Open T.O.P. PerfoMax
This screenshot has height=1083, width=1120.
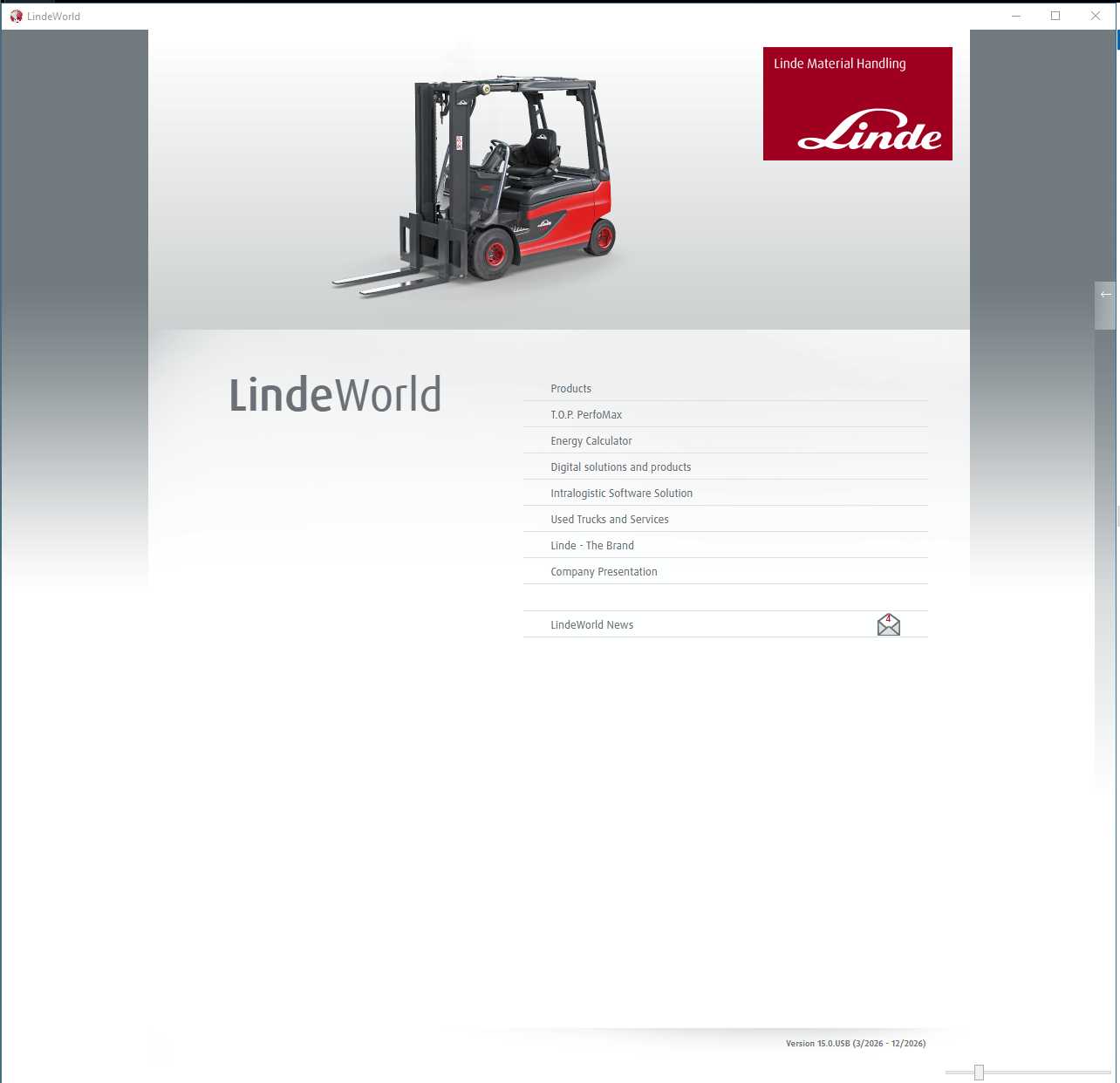(x=725, y=415)
